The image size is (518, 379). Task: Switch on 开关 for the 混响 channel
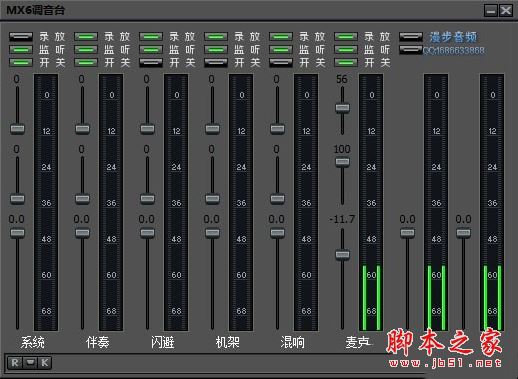[x=281, y=62]
